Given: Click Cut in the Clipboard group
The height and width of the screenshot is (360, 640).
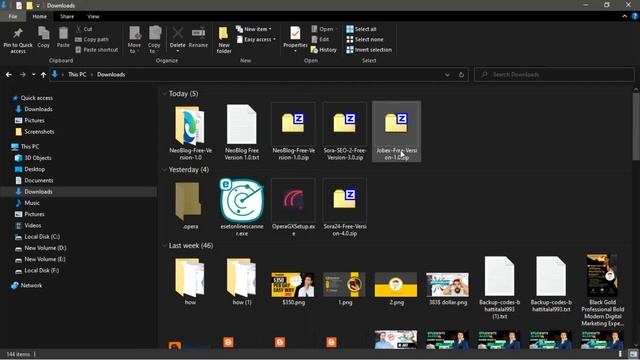Looking at the screenshot, I should point(84,29).
